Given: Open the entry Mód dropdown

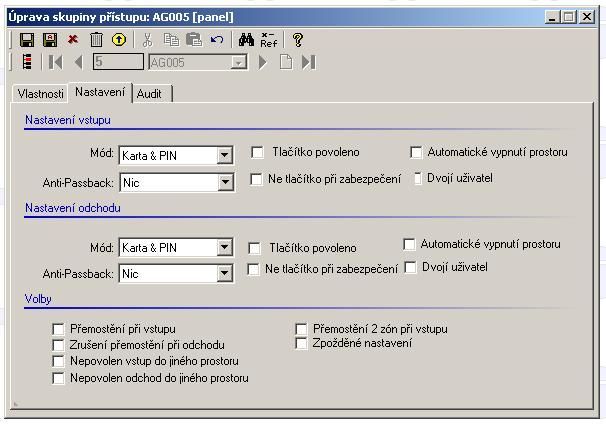Looking at the screenshot, I should pos(225,155).
